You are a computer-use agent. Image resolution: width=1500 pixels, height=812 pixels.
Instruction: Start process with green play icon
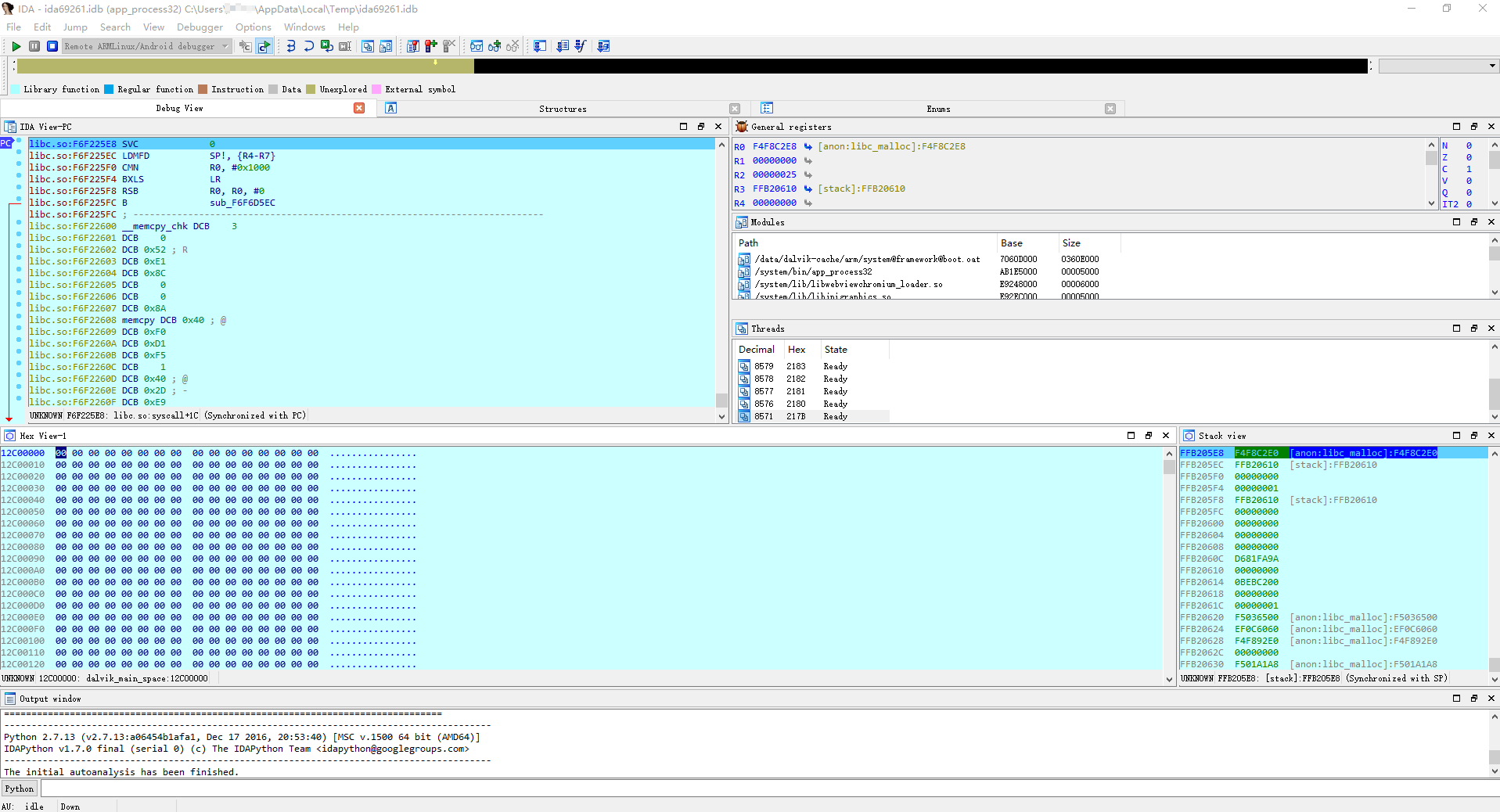tap(16, 46)
